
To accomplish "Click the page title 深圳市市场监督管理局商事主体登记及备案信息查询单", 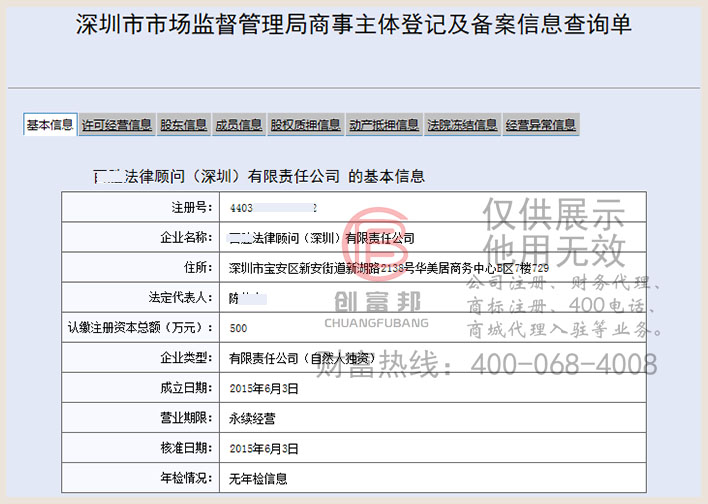I will coord(354,24).
